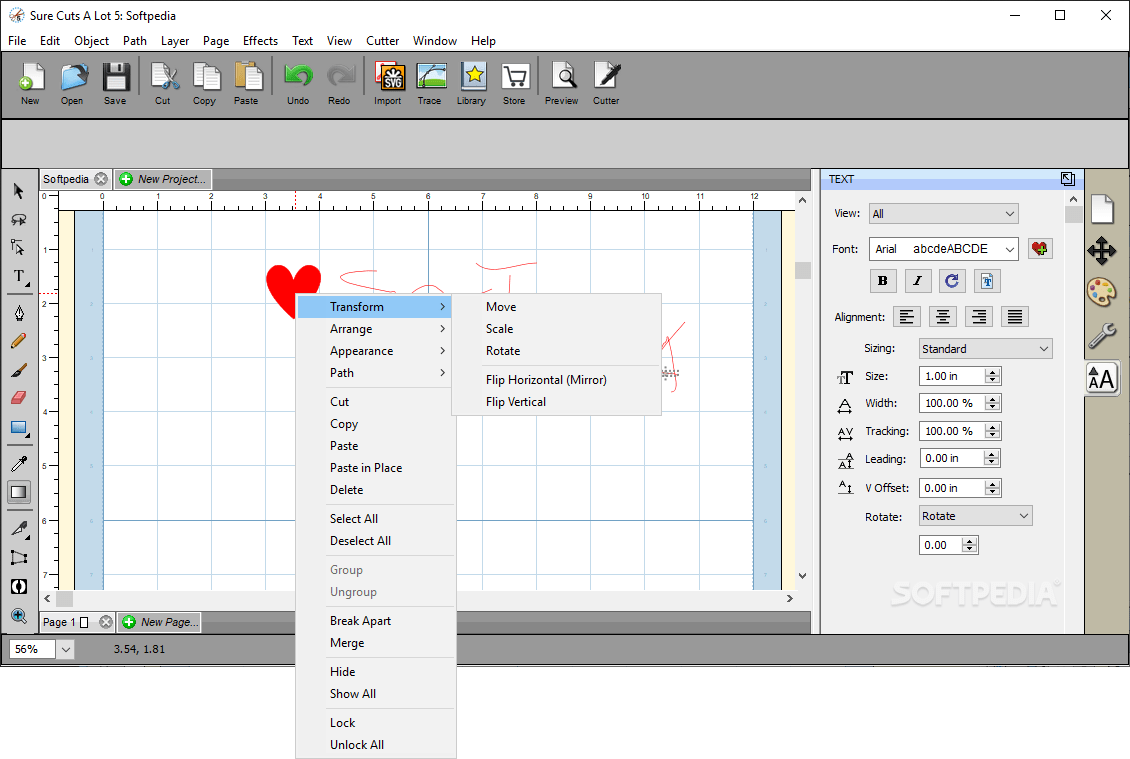
Task: Open the Arial font dropdown
Action: pyautogui.click(x=943, y=249)
